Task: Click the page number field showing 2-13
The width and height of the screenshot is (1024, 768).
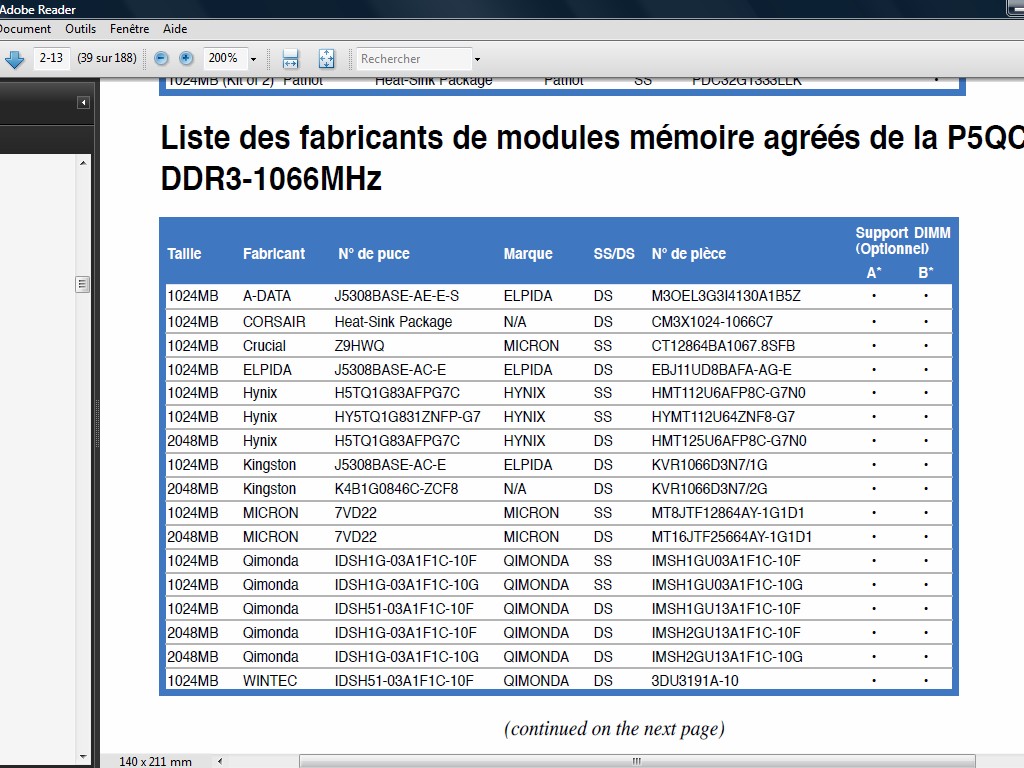Action: point(51,58)
